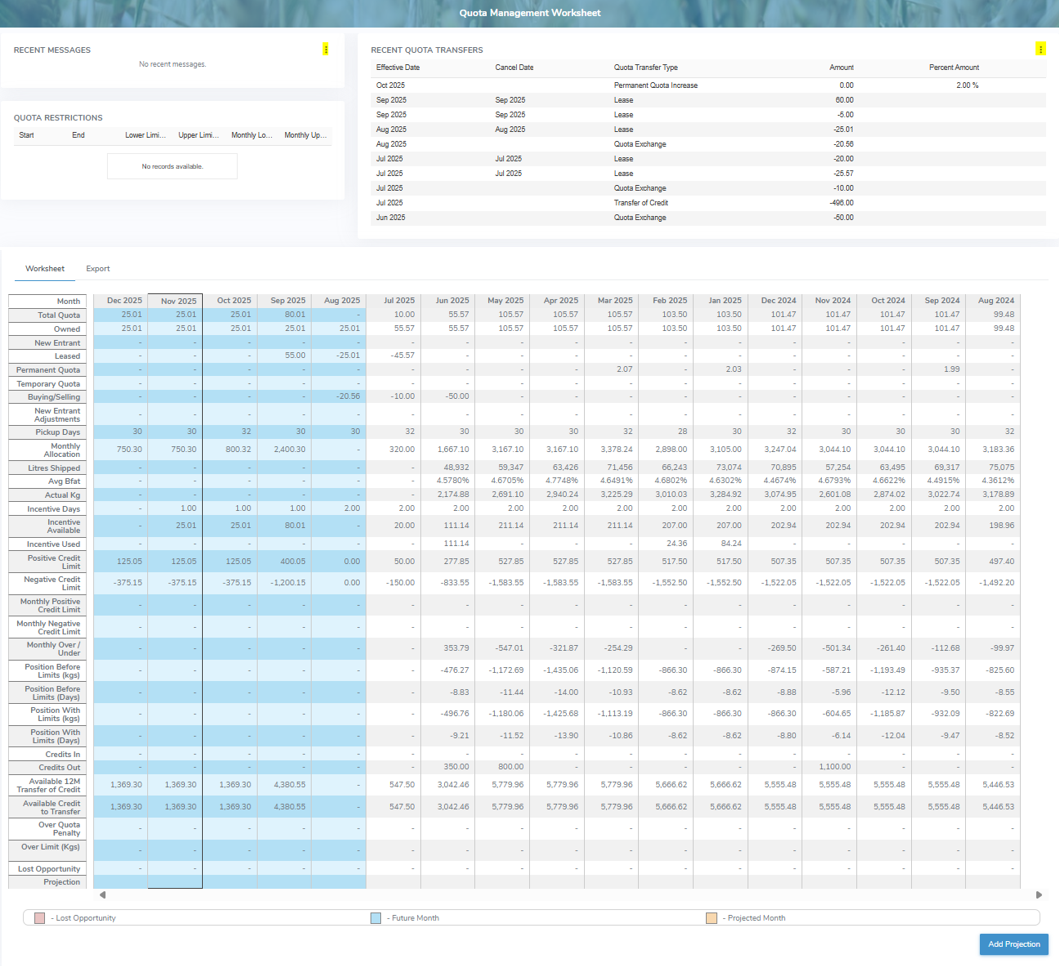The width and height of the screenshot is (1059, 966).
Task: Select the Worksheet tab
Action: pos(45,269)
